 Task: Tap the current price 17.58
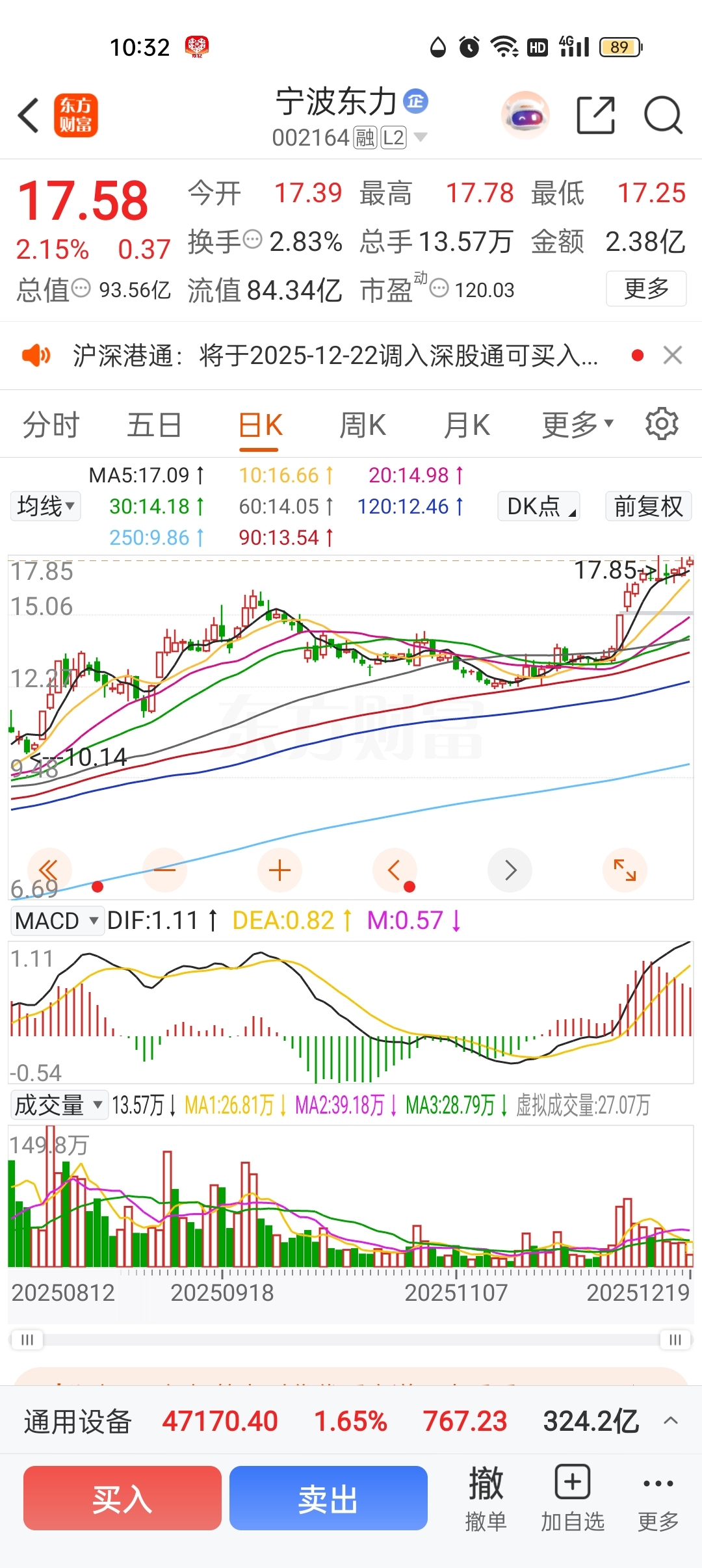click(x=83, y=200)
